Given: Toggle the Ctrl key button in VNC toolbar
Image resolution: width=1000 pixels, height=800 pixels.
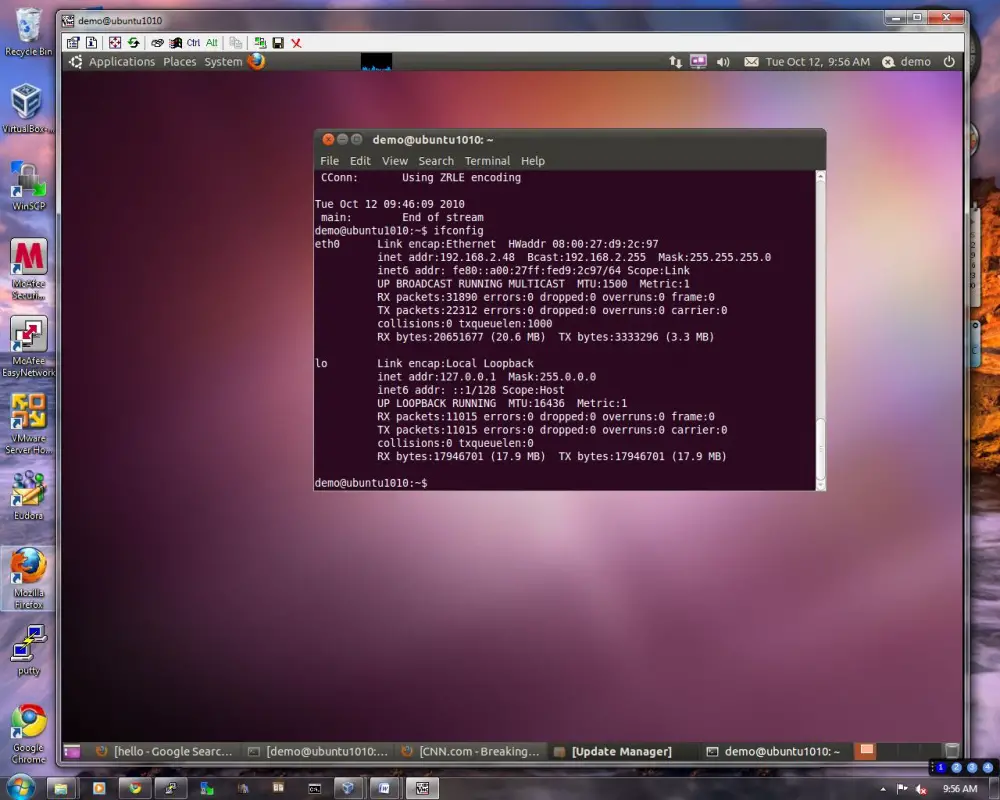Looking at the screenshot, I should click(193, 43).
